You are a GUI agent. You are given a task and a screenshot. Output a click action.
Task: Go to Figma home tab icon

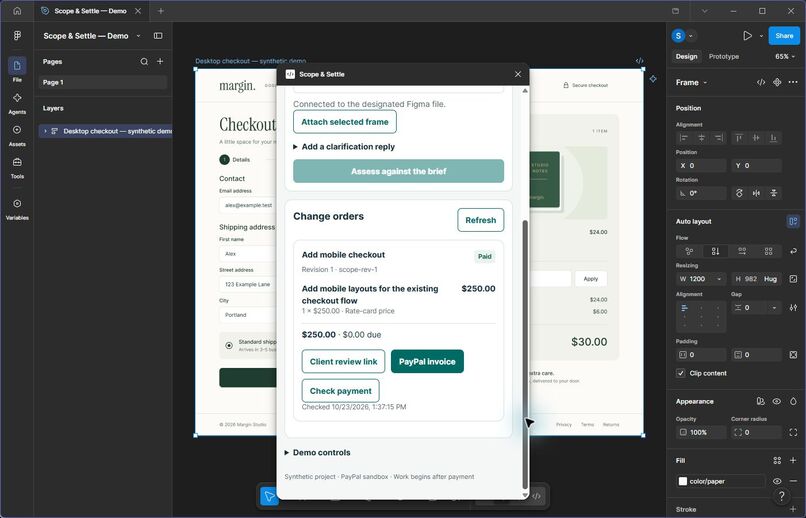[17, 11]
